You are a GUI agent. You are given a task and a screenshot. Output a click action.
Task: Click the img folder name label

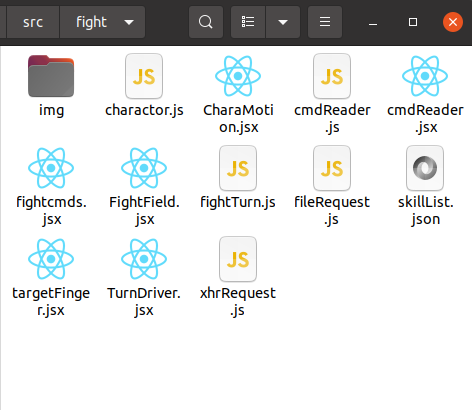[51, 111]
